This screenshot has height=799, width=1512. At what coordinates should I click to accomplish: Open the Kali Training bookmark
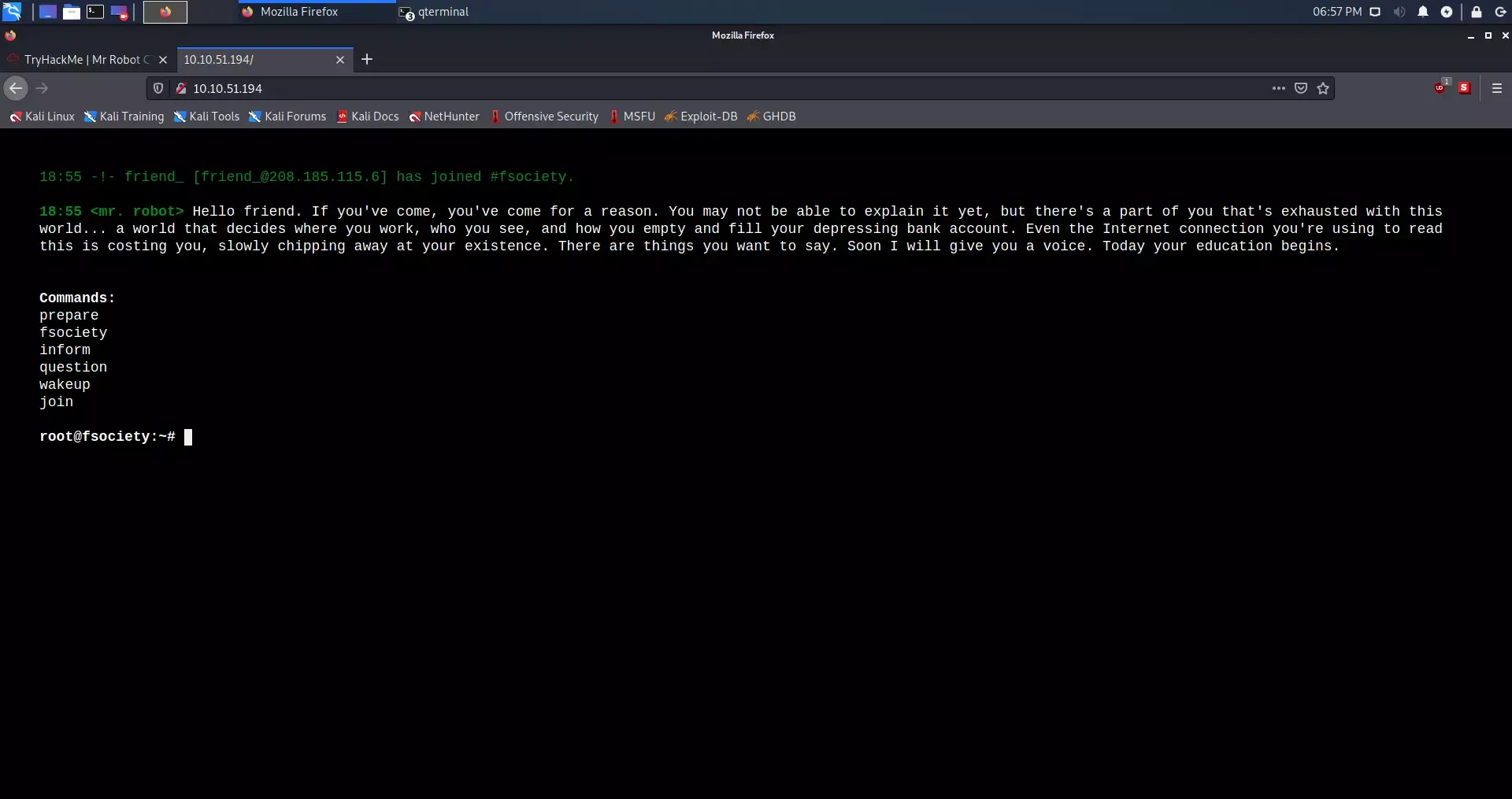tap(124, 117)
